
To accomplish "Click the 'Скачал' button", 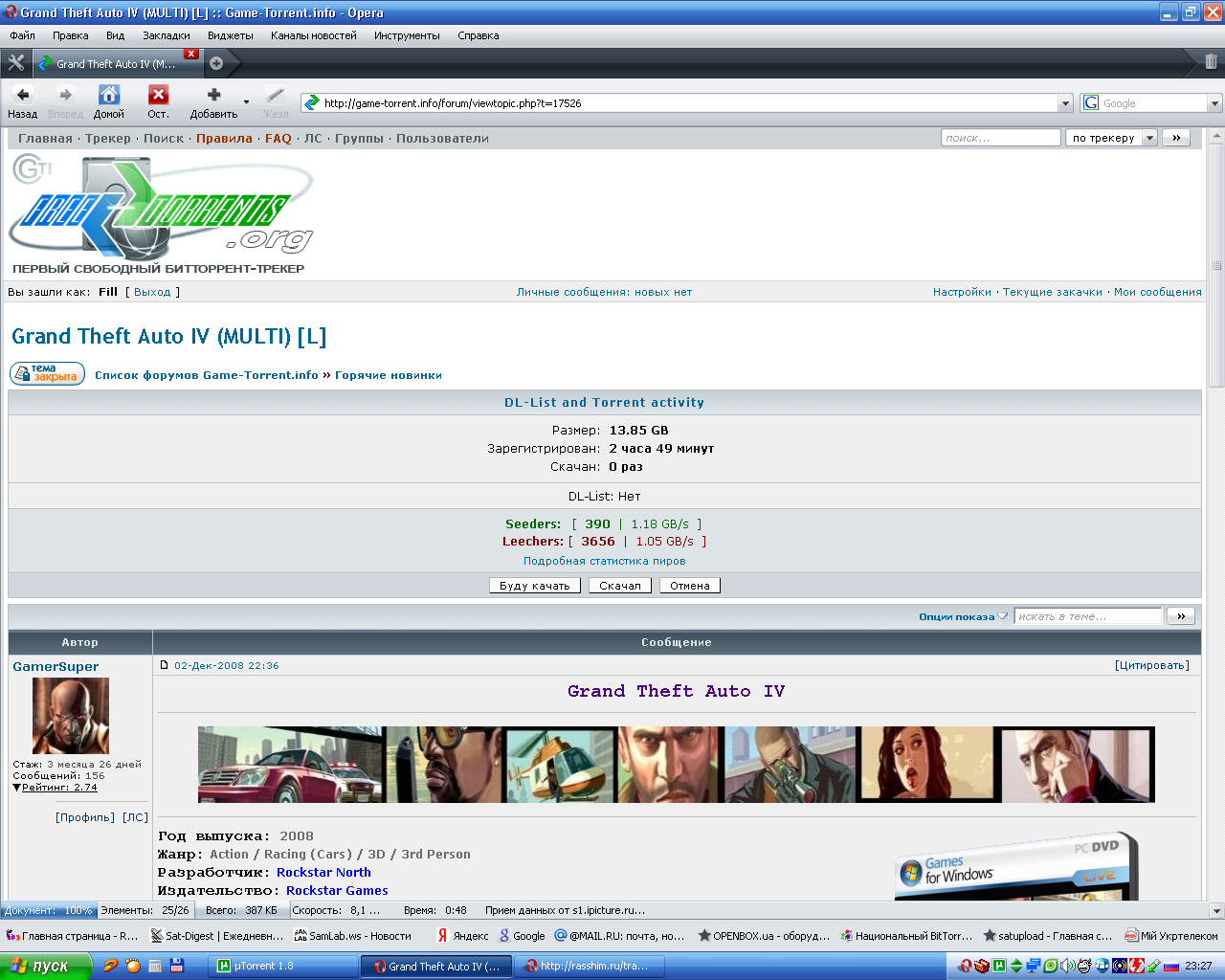I will point(620,586).
